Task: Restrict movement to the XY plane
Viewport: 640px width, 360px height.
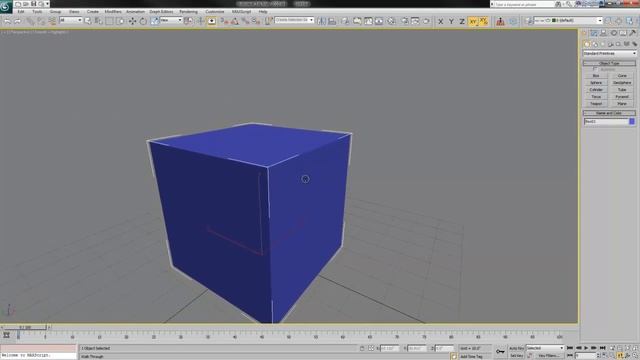Action: [x=473, y=21]
